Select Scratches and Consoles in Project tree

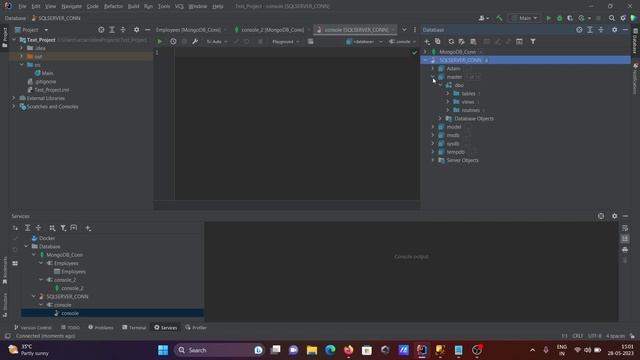(52, 107)
